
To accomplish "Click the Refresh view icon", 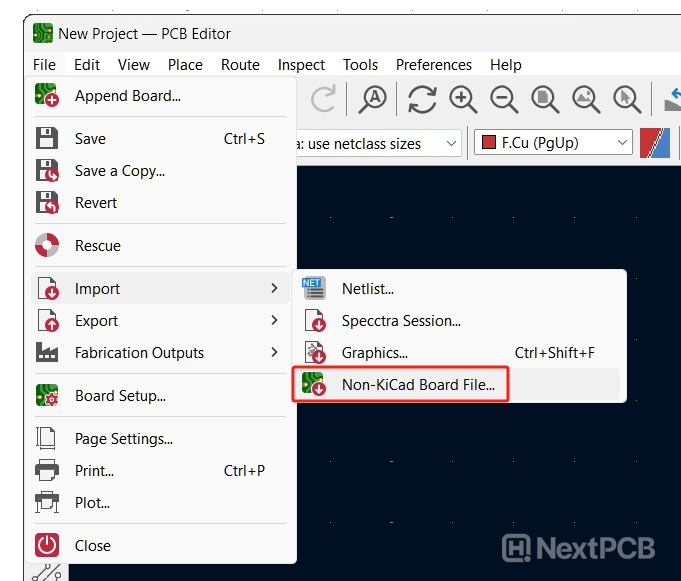I will (x=422, y=98).
